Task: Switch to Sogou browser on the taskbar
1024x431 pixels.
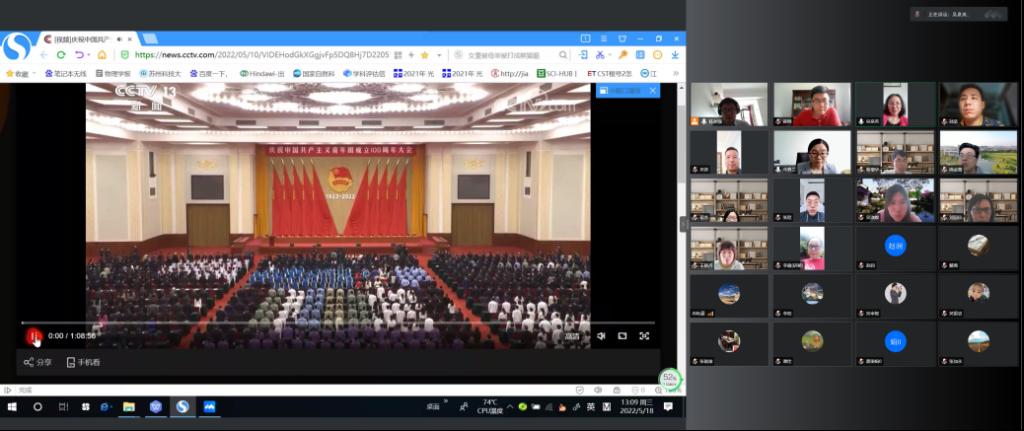Action: click(x=183, y=407)
